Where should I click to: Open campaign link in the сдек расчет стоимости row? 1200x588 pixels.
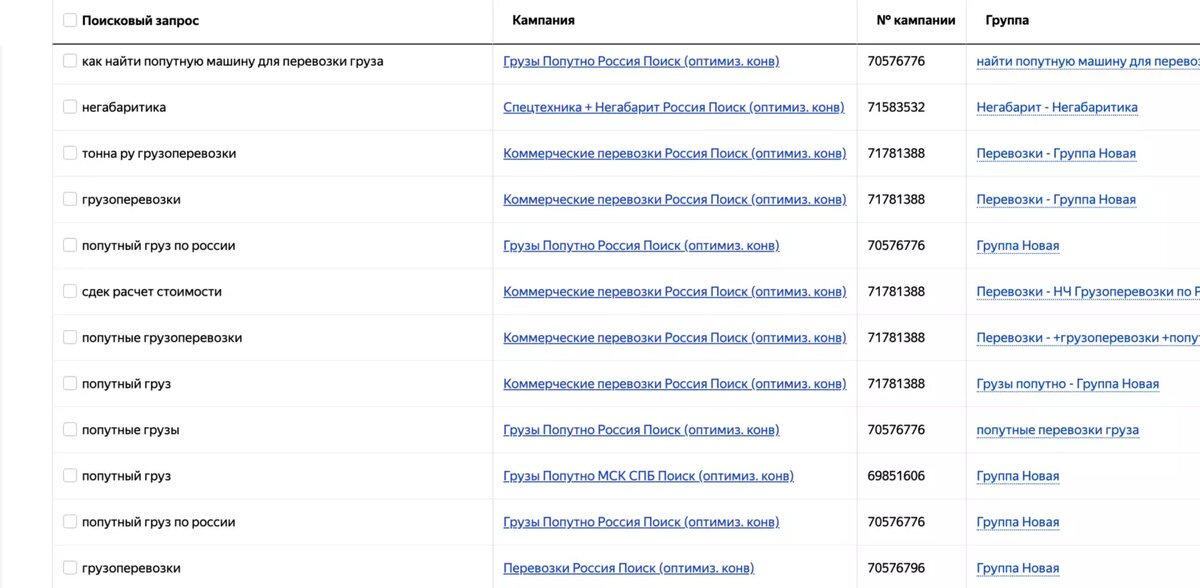(674, 292)
